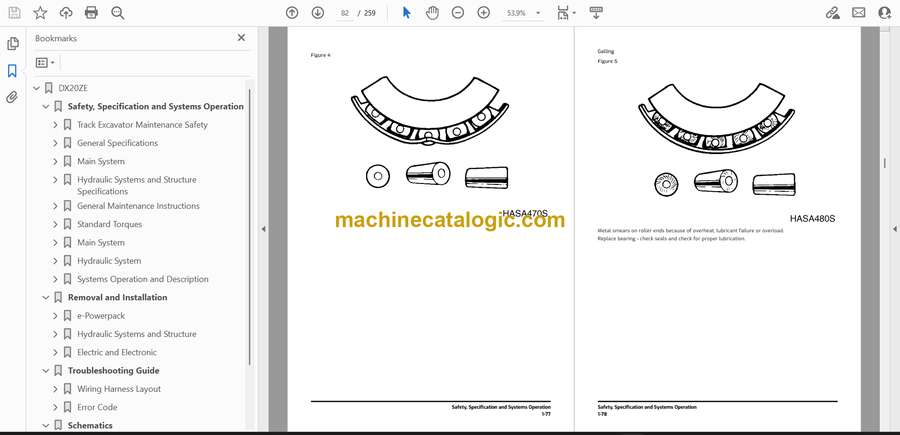Open the e-Powerpack bookmark
The width and height of the screenshot is (900, 435).
[103, 316]
